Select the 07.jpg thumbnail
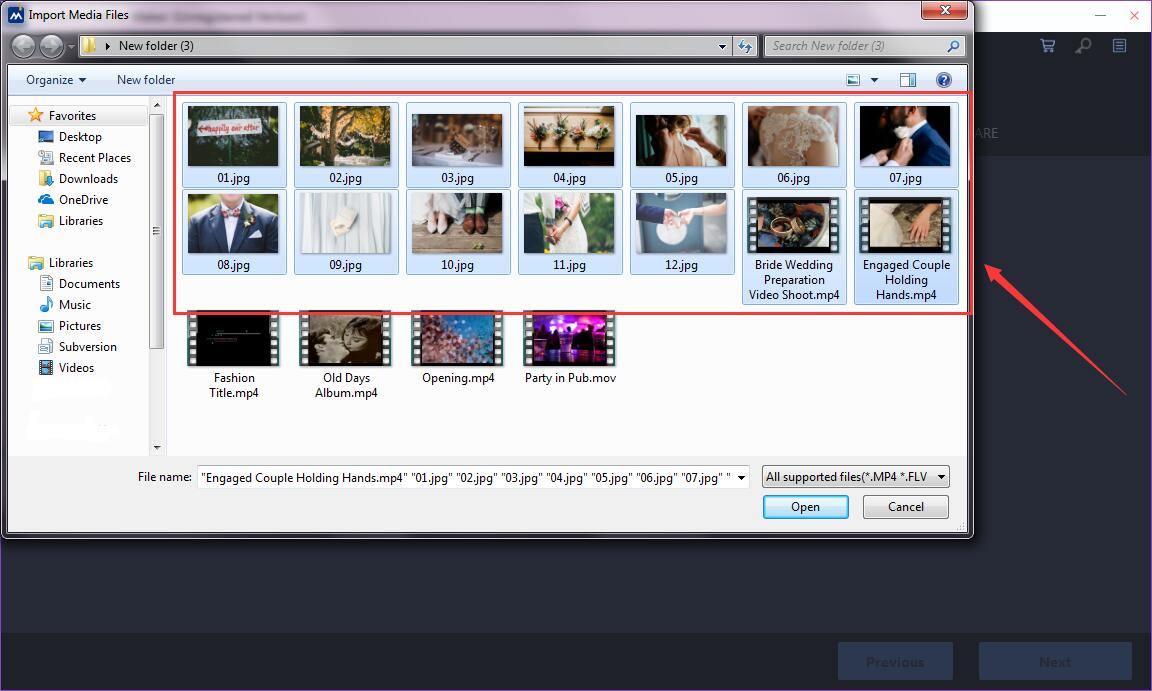Screen dimensions: 1152x691 click(906, 145)
